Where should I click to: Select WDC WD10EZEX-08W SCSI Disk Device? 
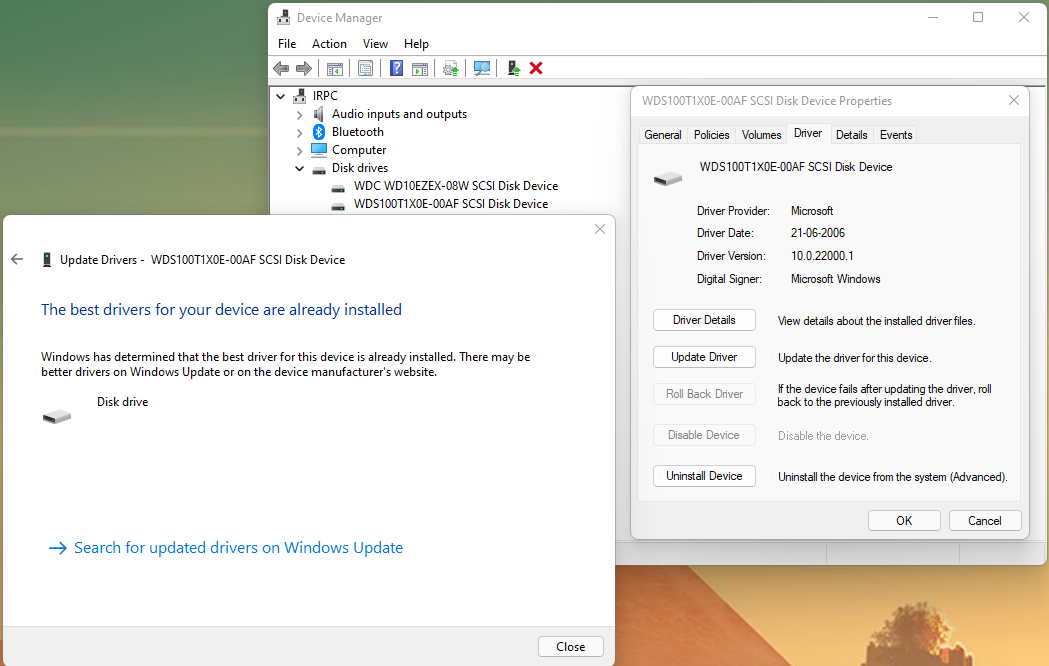(456, 186)
